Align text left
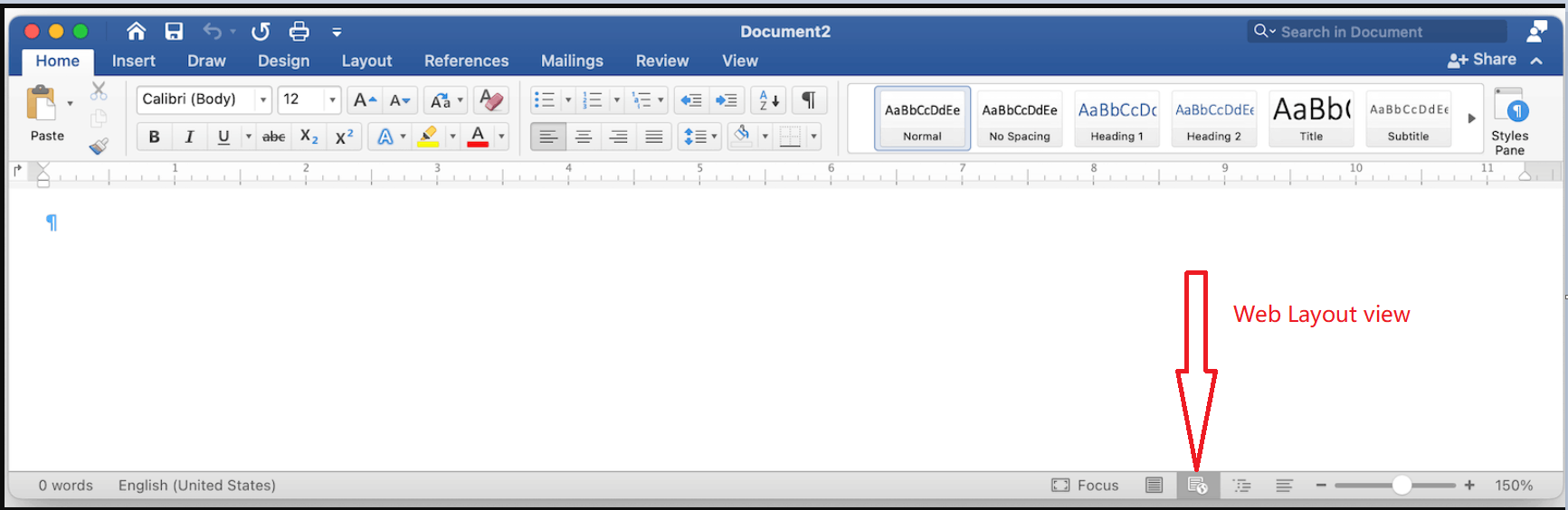The height and width of the screenshot is (510, 1568). tap(548, 137)
